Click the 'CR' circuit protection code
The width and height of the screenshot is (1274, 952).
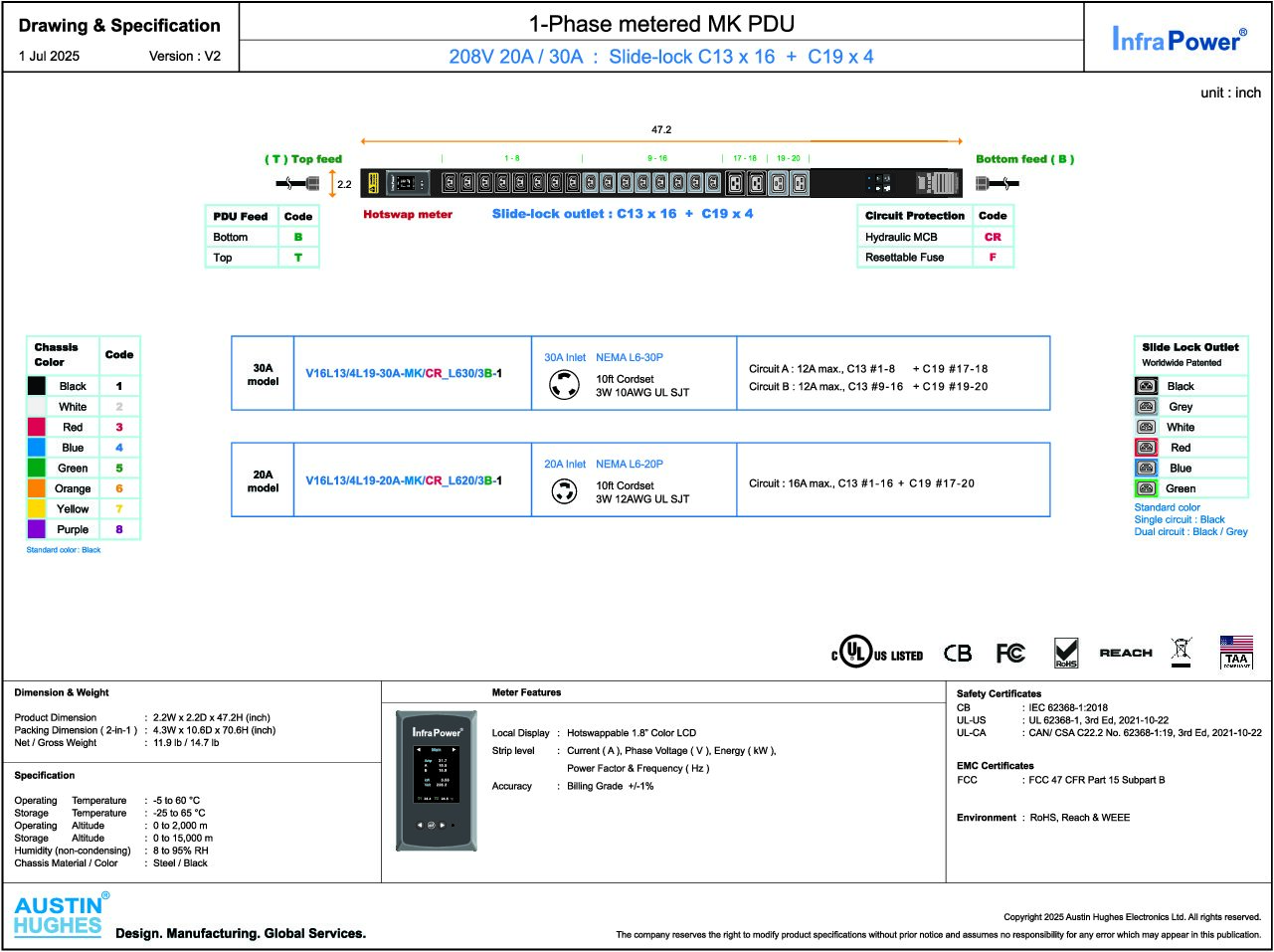[x=993, y=237]
